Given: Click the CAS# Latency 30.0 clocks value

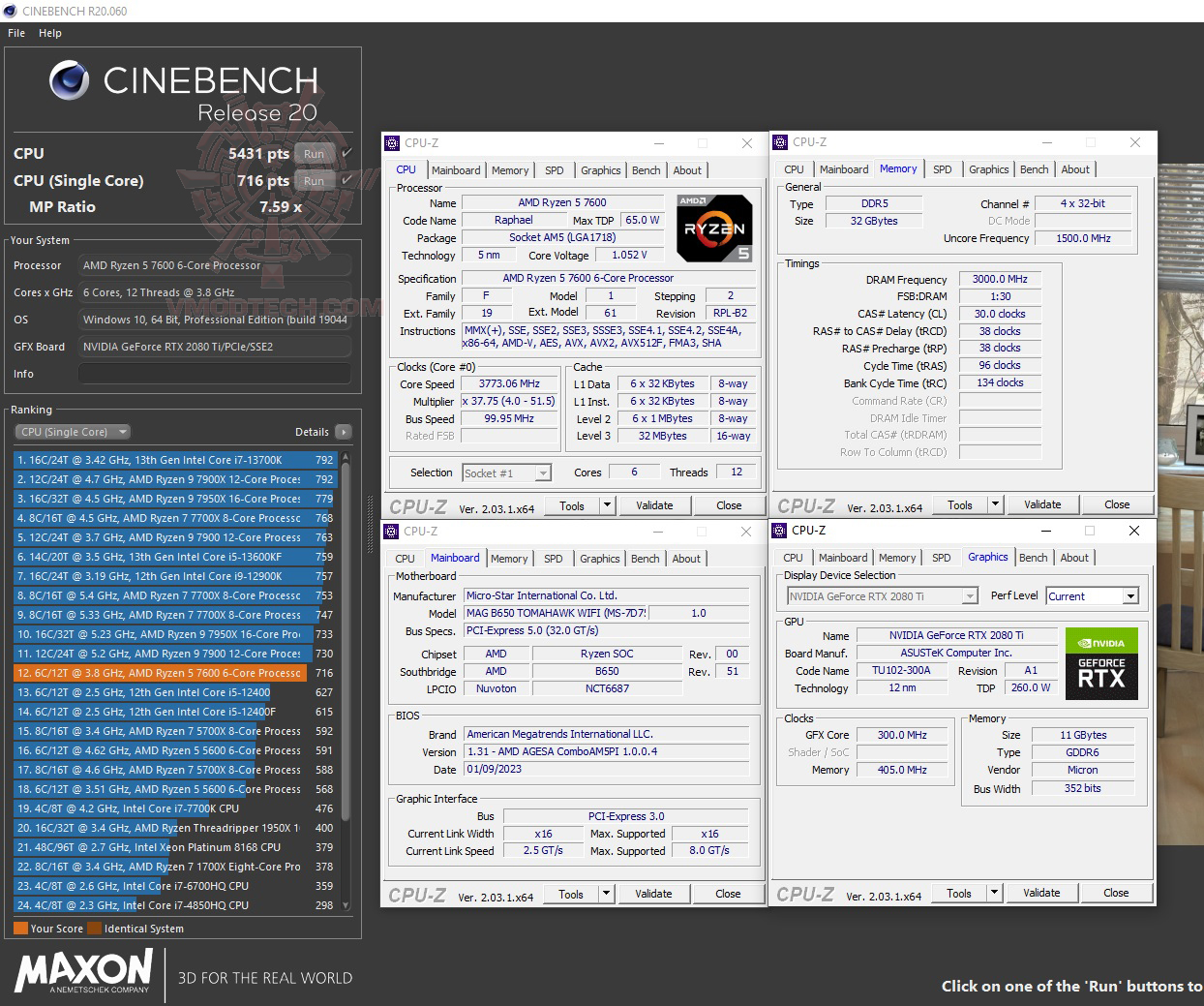Looking at the screenshot, I should [x=1000, y=314].
